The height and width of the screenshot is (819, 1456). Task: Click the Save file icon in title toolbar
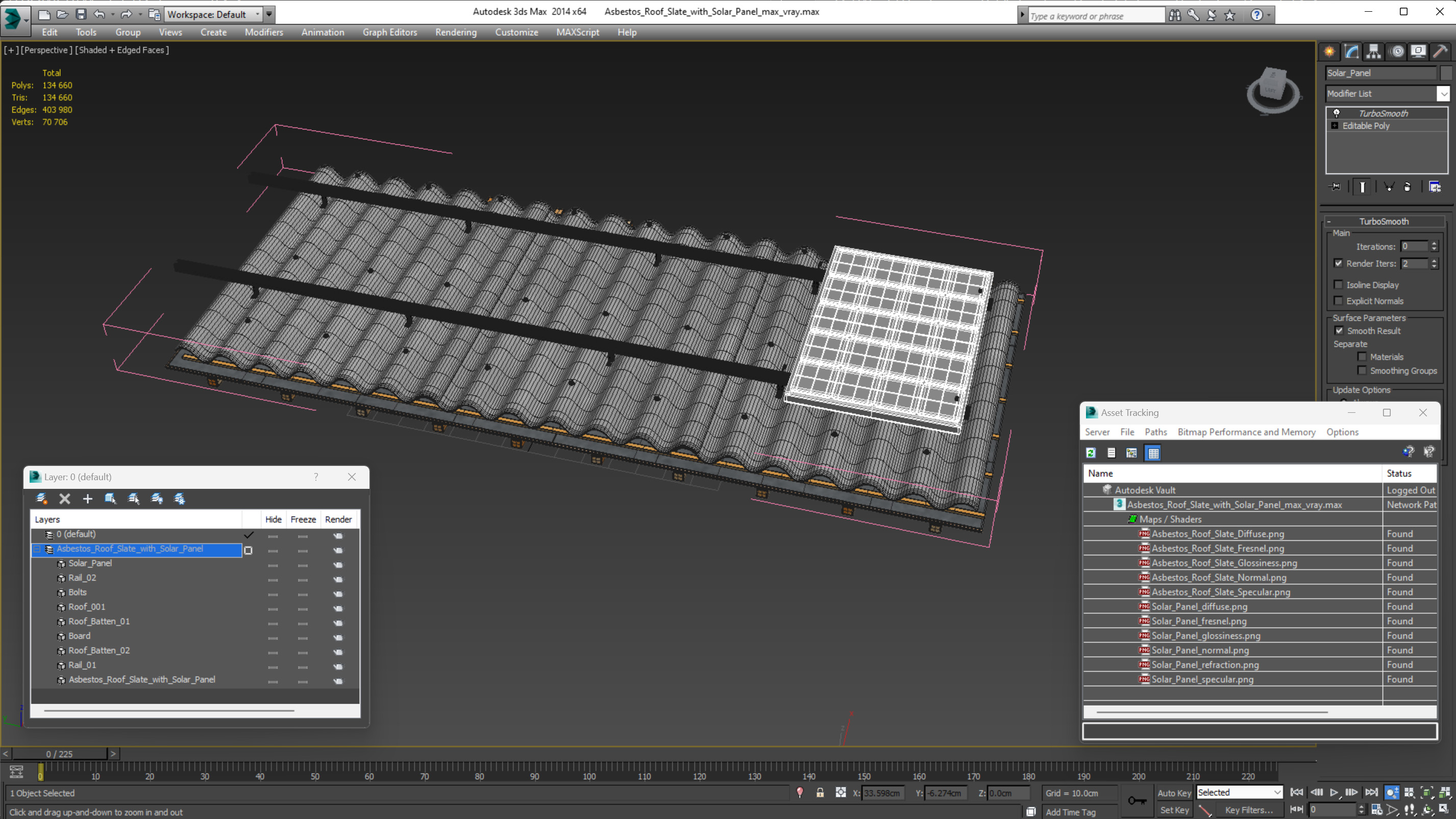(81, 14)
